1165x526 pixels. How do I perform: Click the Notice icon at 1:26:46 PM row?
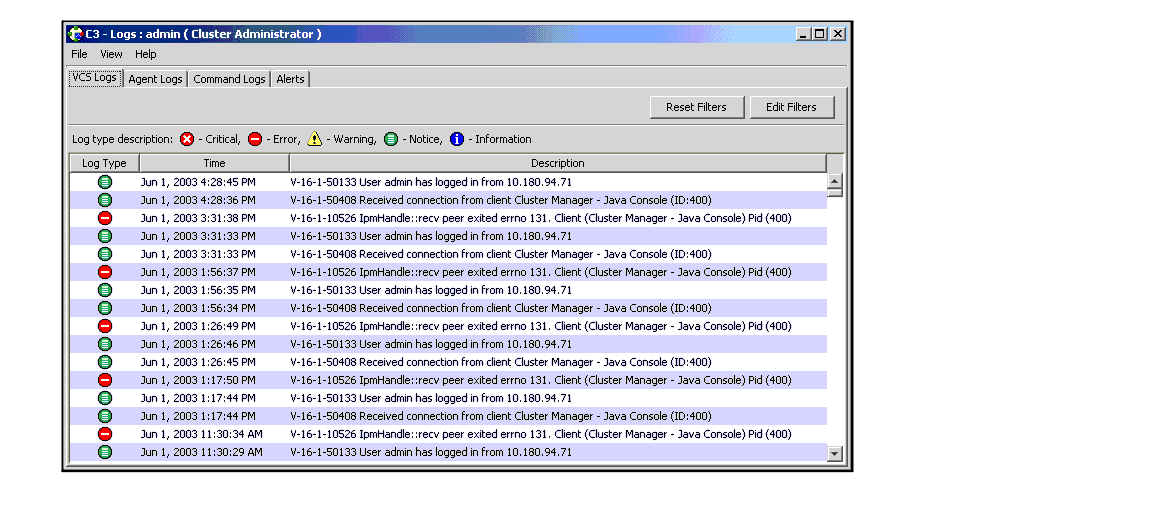pyautogui.click(x=105, y=344)
